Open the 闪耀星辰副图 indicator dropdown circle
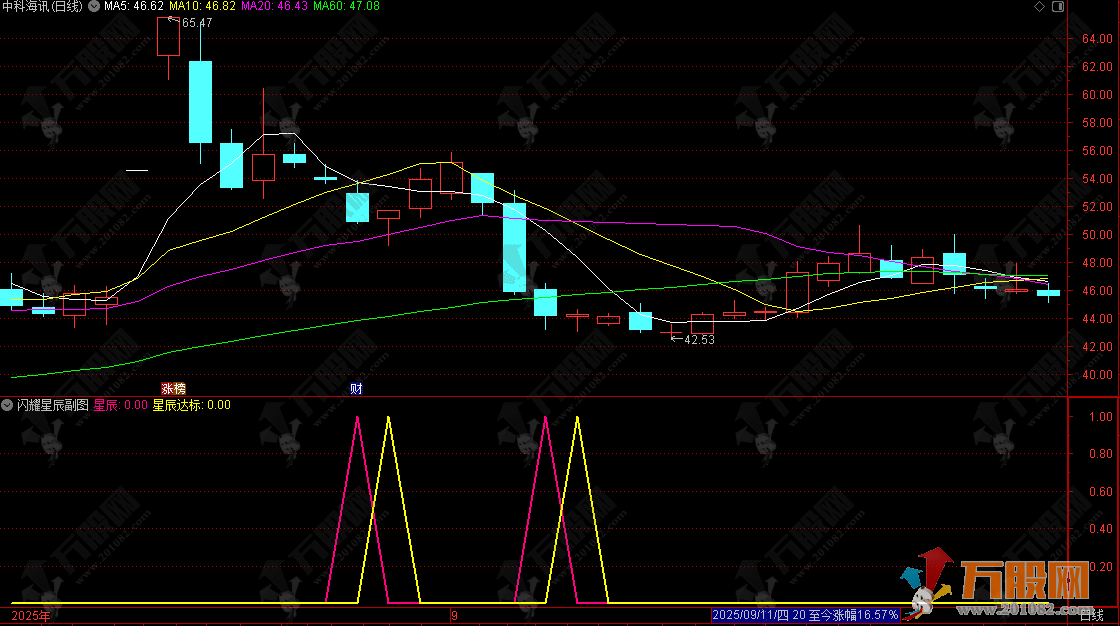This screenshot has height=626, width=1120. pyautogui.click(x=7, y=405)
